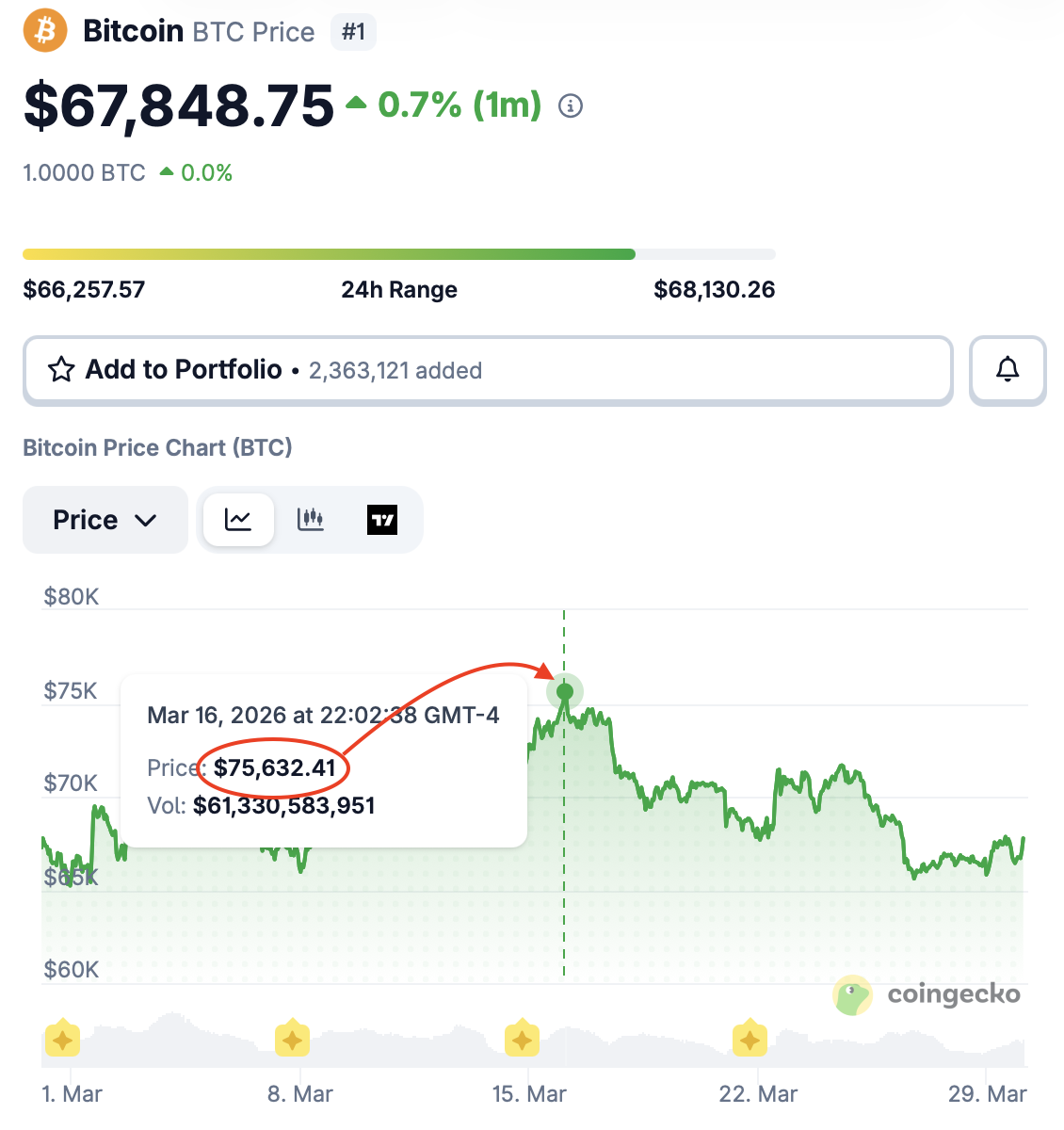Screen dimensions: 1064x1130
Task: Click the #1 rank badge
Action: click(353, 32)
